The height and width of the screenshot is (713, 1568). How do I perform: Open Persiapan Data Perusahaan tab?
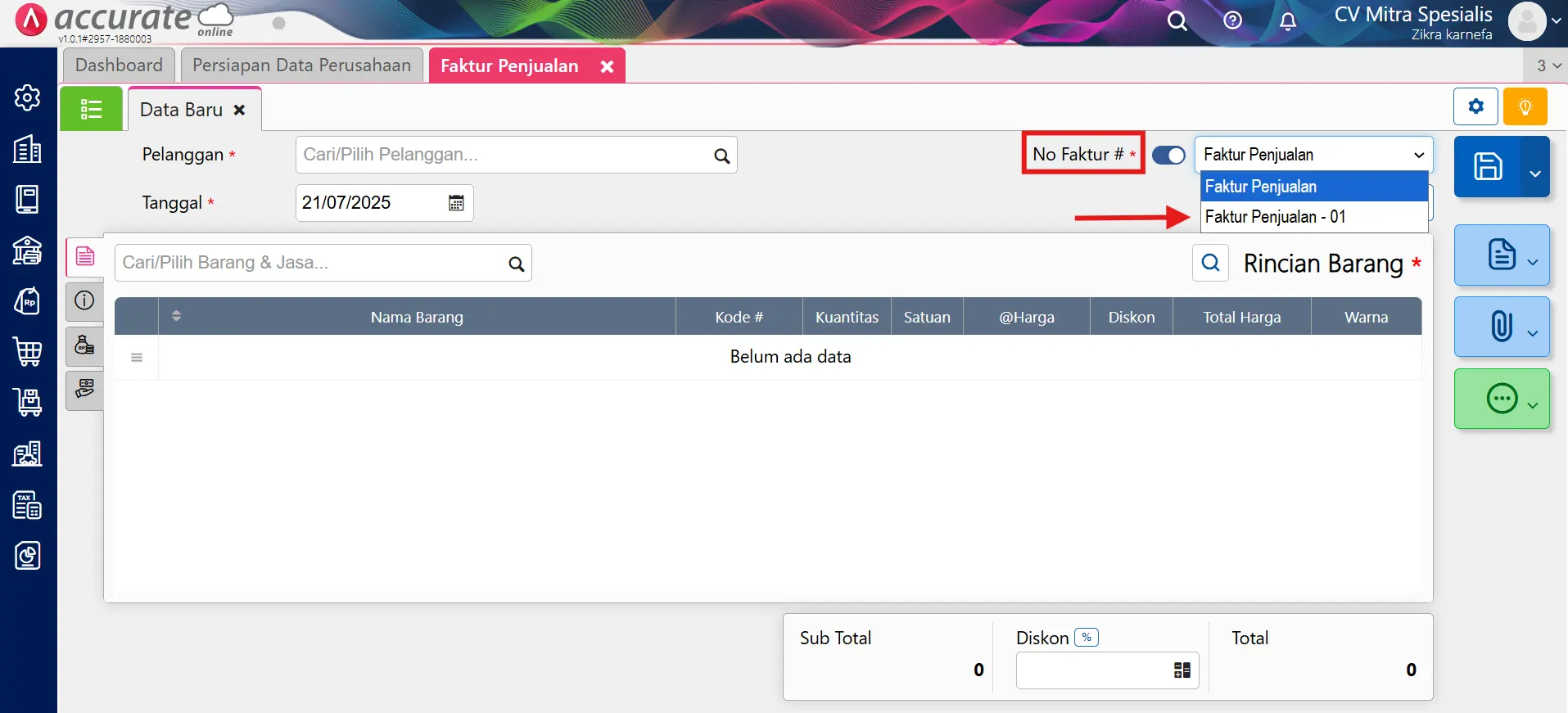click(301, 65)
